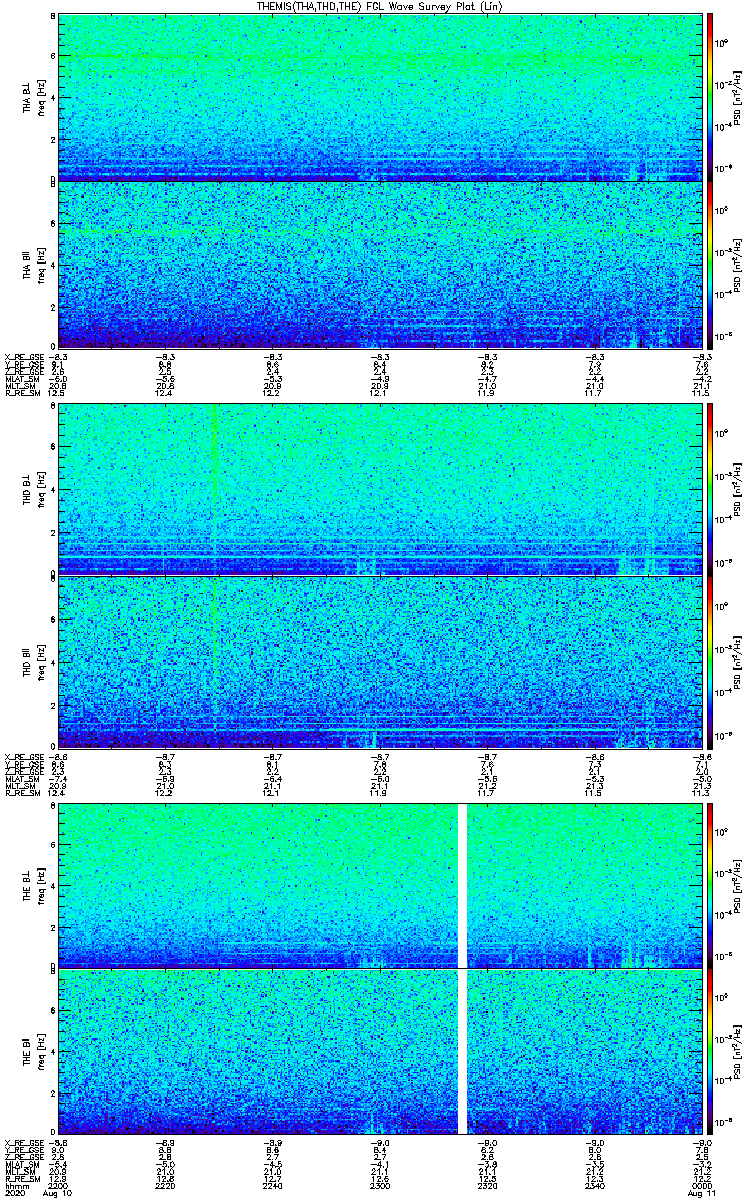This screenshot has height=1200, width=750.
Task: Click the white data gap in THE B⊥ panel
Action: [462, 885]
